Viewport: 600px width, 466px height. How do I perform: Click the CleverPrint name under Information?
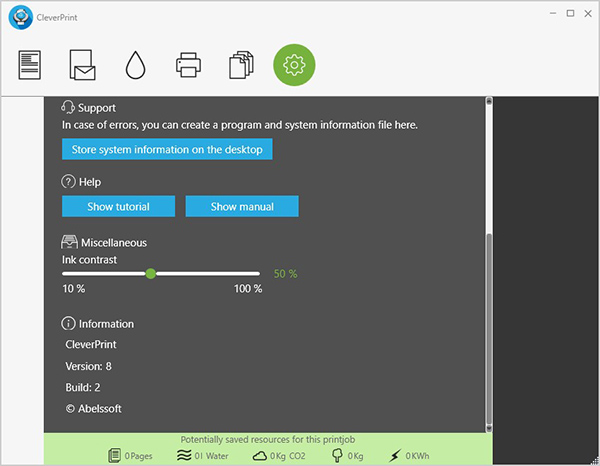point(91,344)
